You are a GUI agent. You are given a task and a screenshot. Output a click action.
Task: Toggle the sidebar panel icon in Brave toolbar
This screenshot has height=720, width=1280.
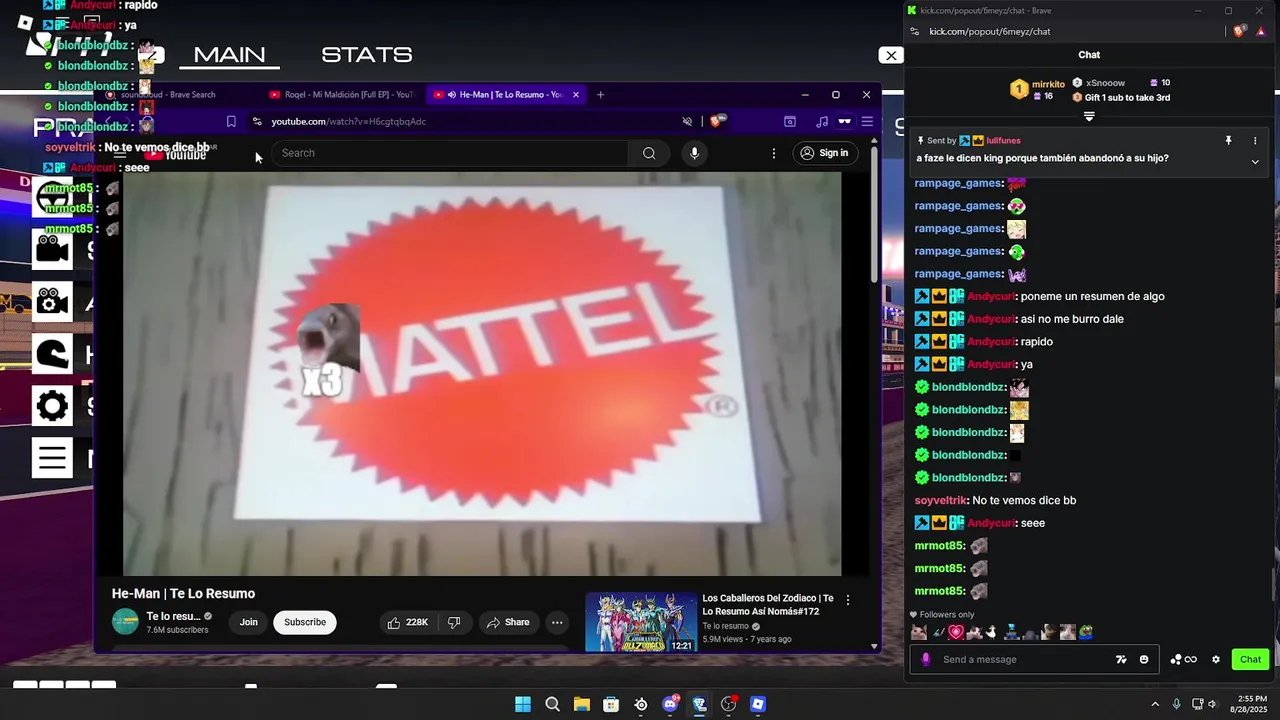pos(790,121)
